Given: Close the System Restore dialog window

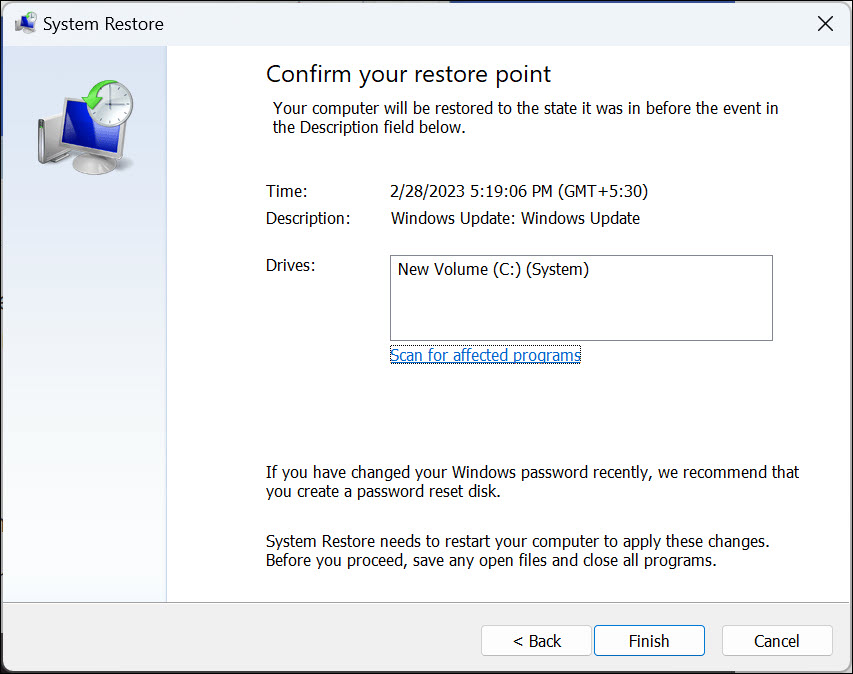Looking at the screenshot, I should [825, 24].
